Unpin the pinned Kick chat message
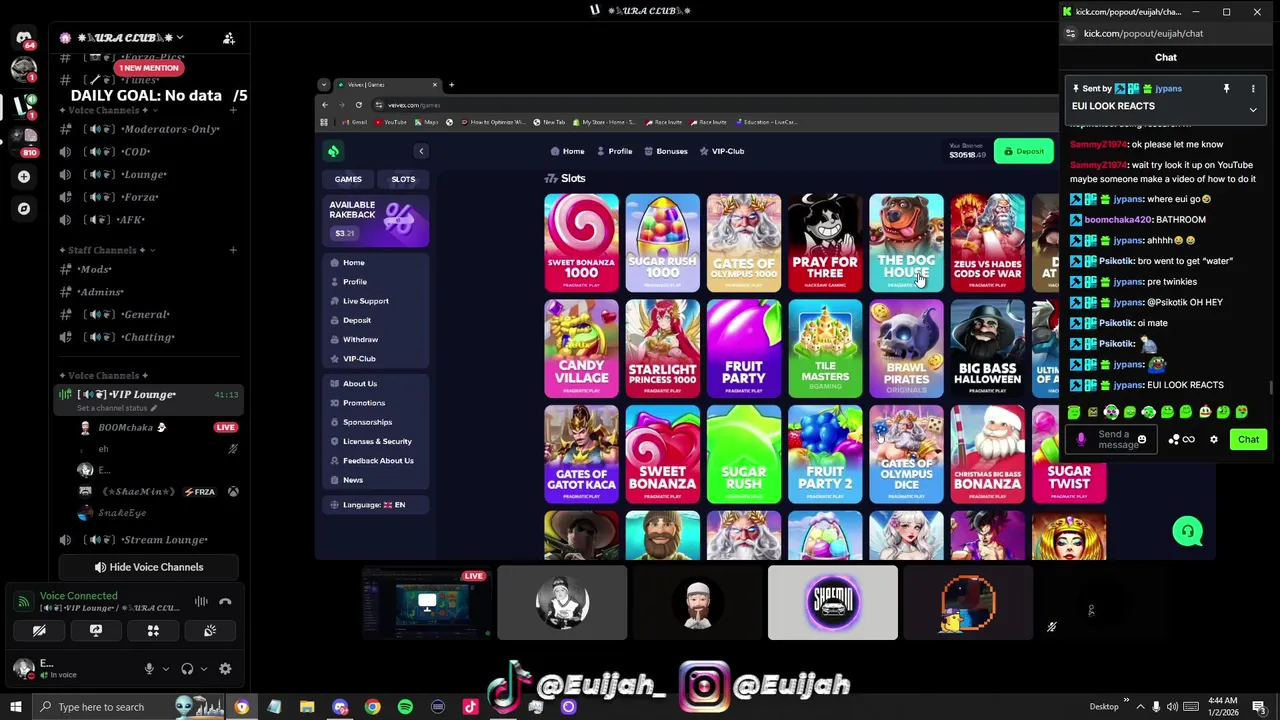The image size is (1280, 720). point(1226,89)
